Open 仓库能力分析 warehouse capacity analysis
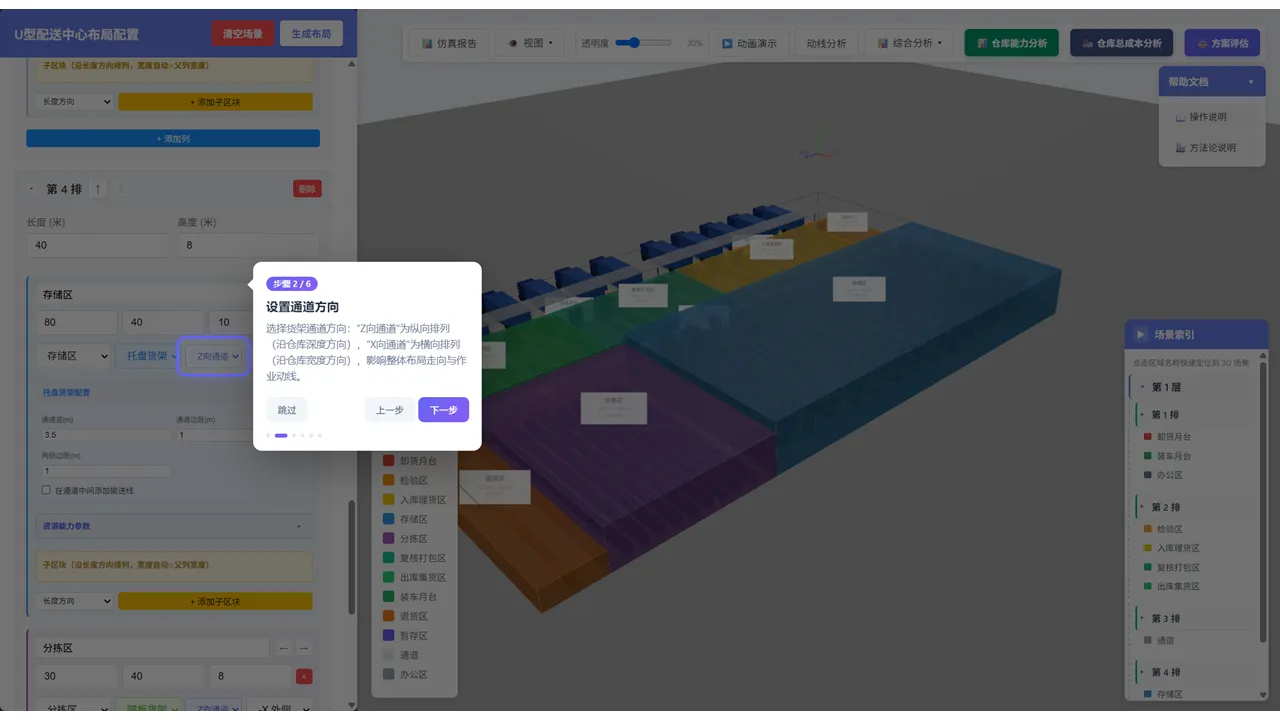Image resolution: width=1280 pixels, height=720 pixels. point(1011,43)
